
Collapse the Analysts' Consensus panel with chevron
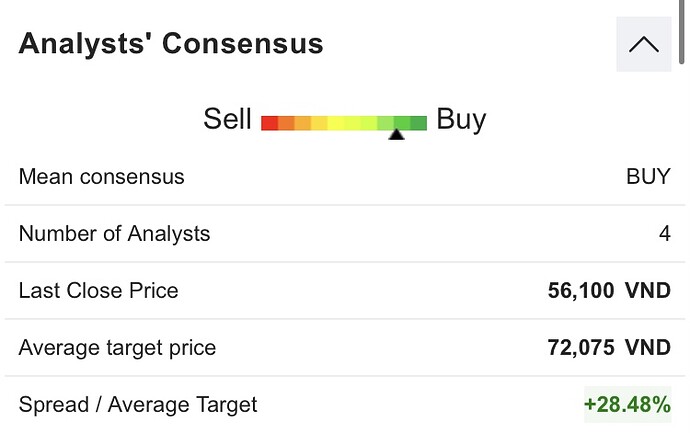(643, 45)
